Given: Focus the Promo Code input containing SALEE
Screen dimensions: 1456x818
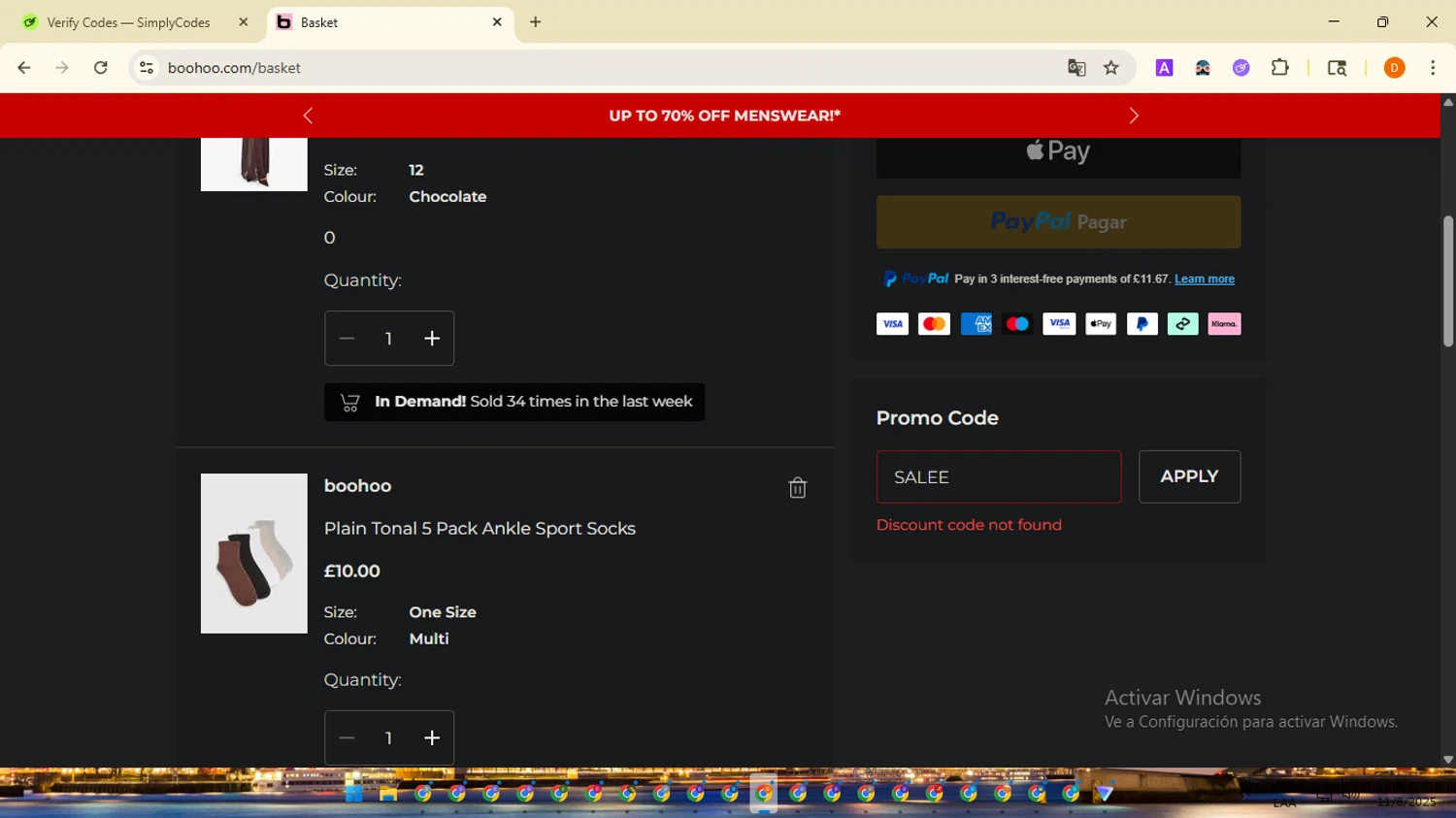Looking at the screenshot, I should 999,476.
